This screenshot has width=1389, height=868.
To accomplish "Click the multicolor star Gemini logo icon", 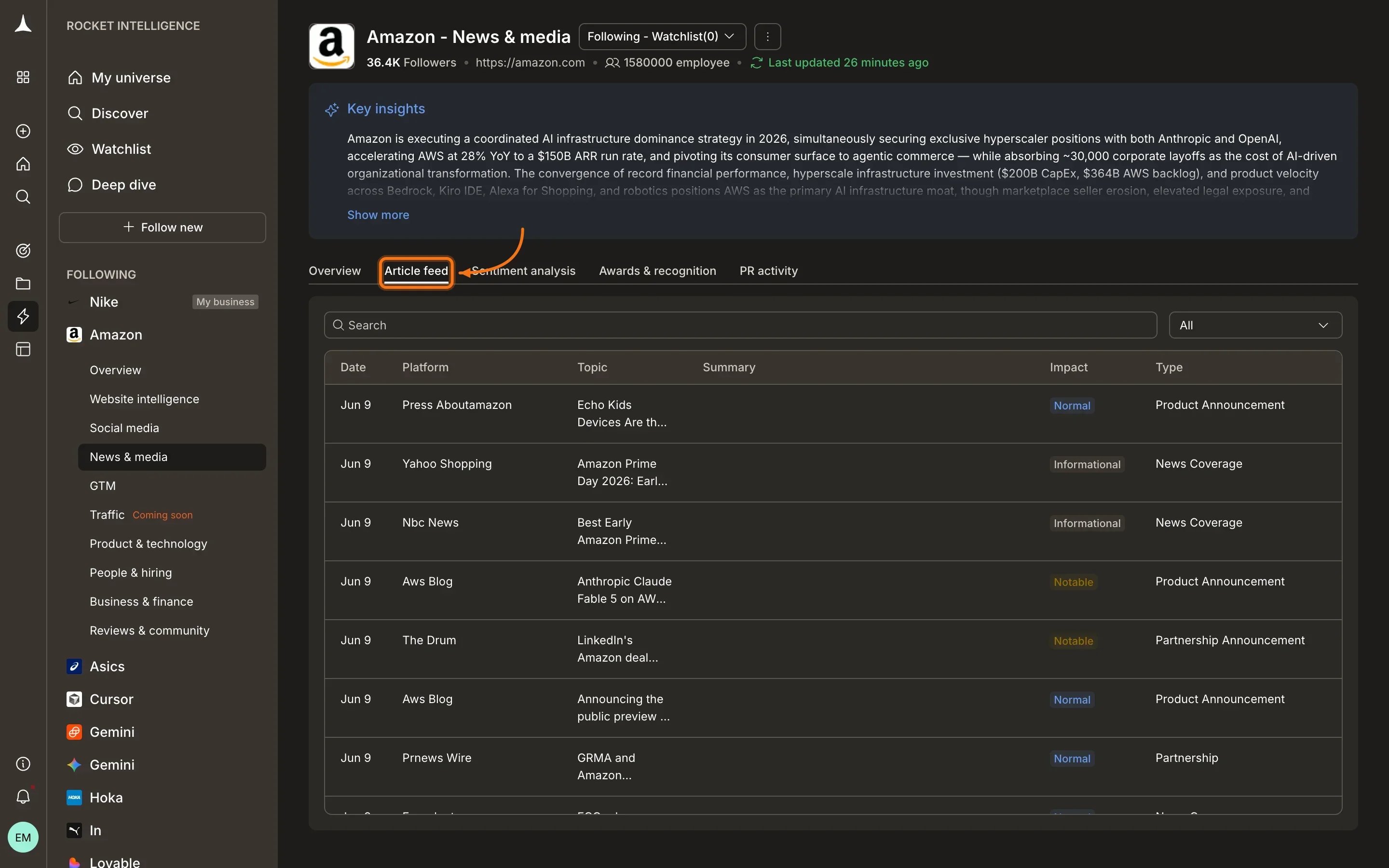I will pyautogui.click(x=74, y=765).
